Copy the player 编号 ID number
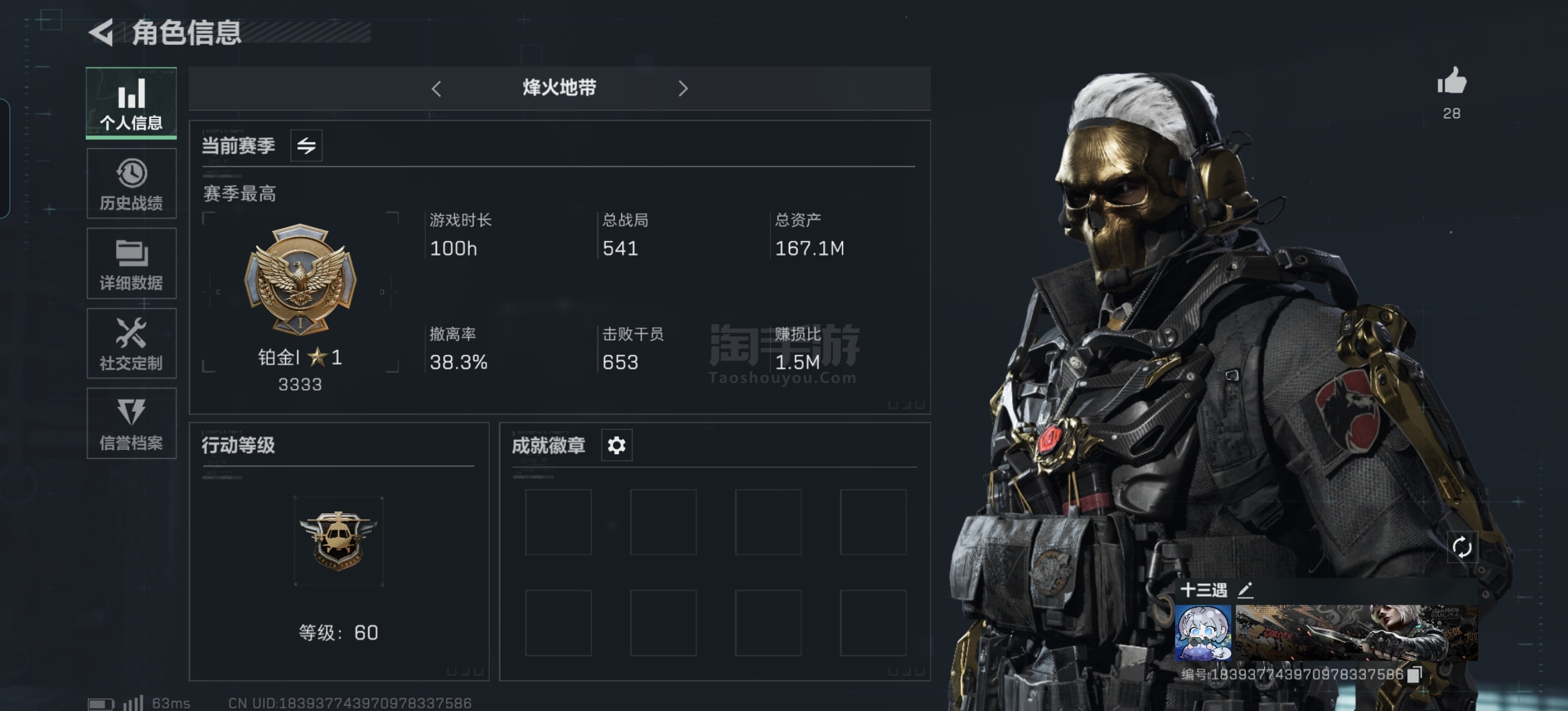The width and height of the screenshot is (1568, 711). [1414, 674]
